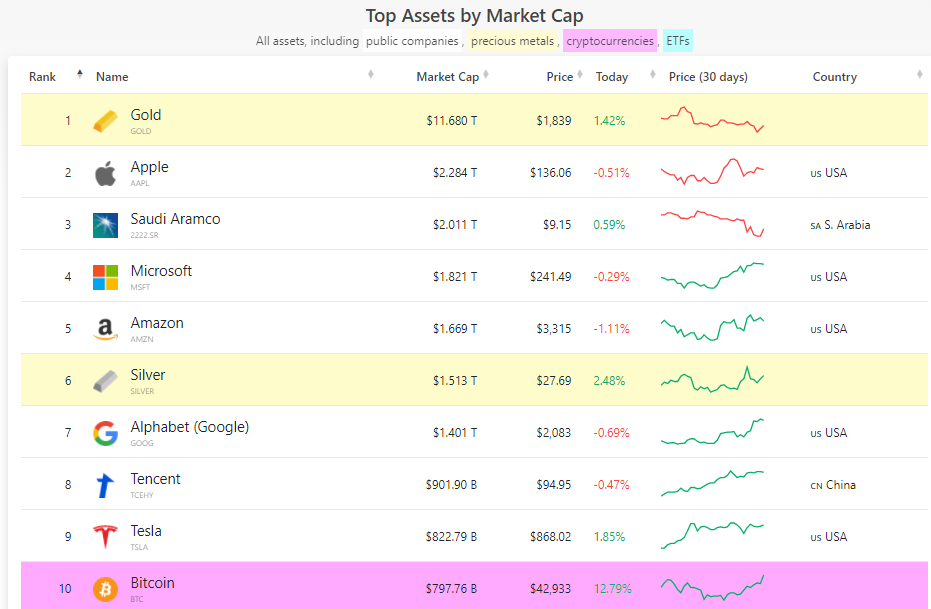Click Amazon's market cap $1.669 T
This screenshot has width=931, height=609.
[455, 329]
